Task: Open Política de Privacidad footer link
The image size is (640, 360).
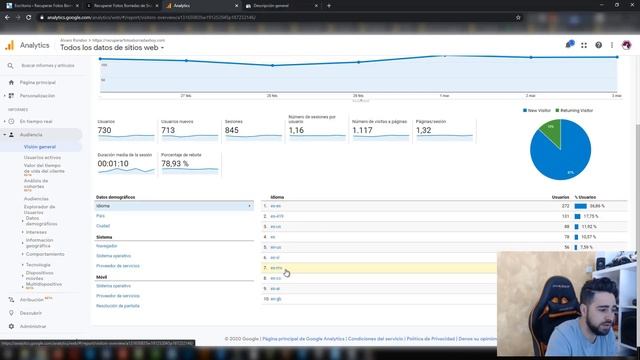Action: 431,339
